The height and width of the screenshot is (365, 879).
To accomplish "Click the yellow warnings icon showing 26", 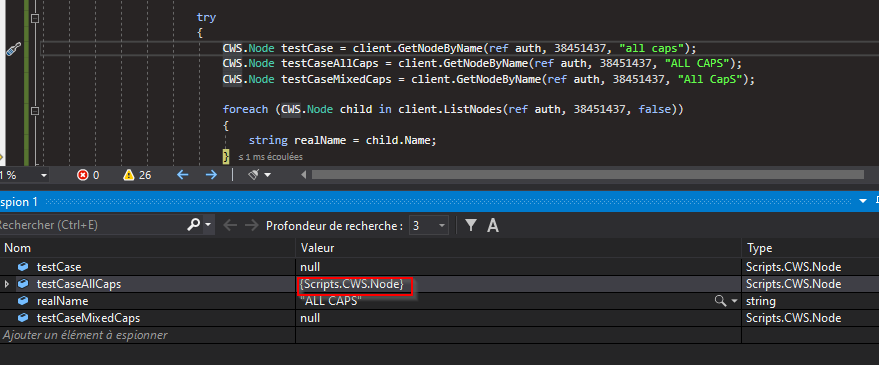I will tap(129, 175).
